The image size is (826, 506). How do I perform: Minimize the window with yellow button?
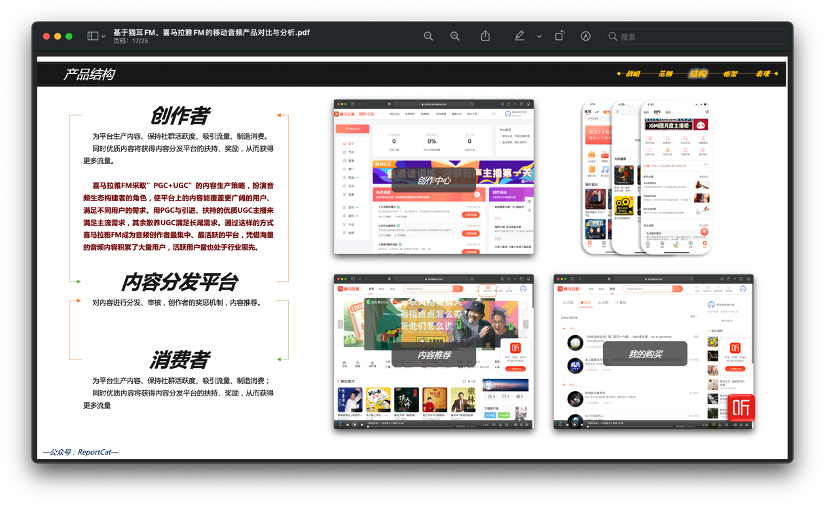[x=57, y=36]
